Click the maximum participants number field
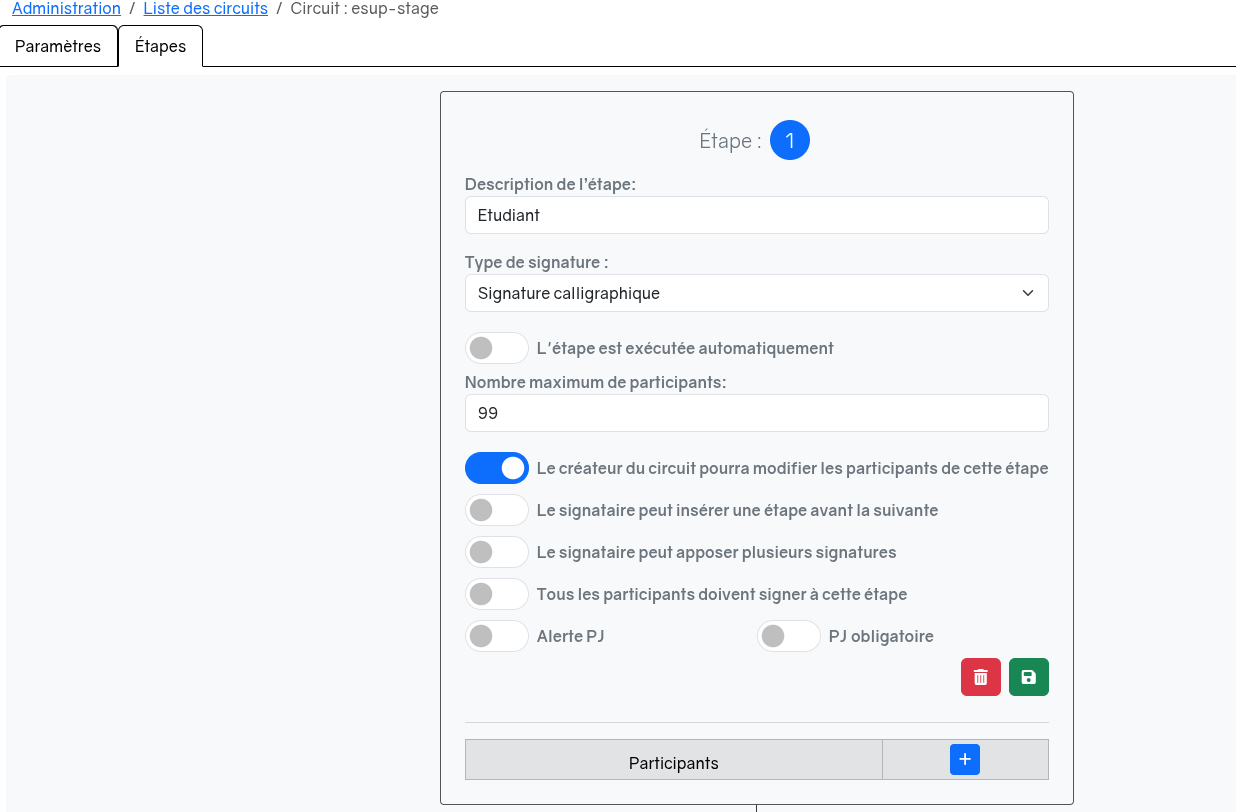This screenshot has width=1236, height=812. tap(756, 413)
